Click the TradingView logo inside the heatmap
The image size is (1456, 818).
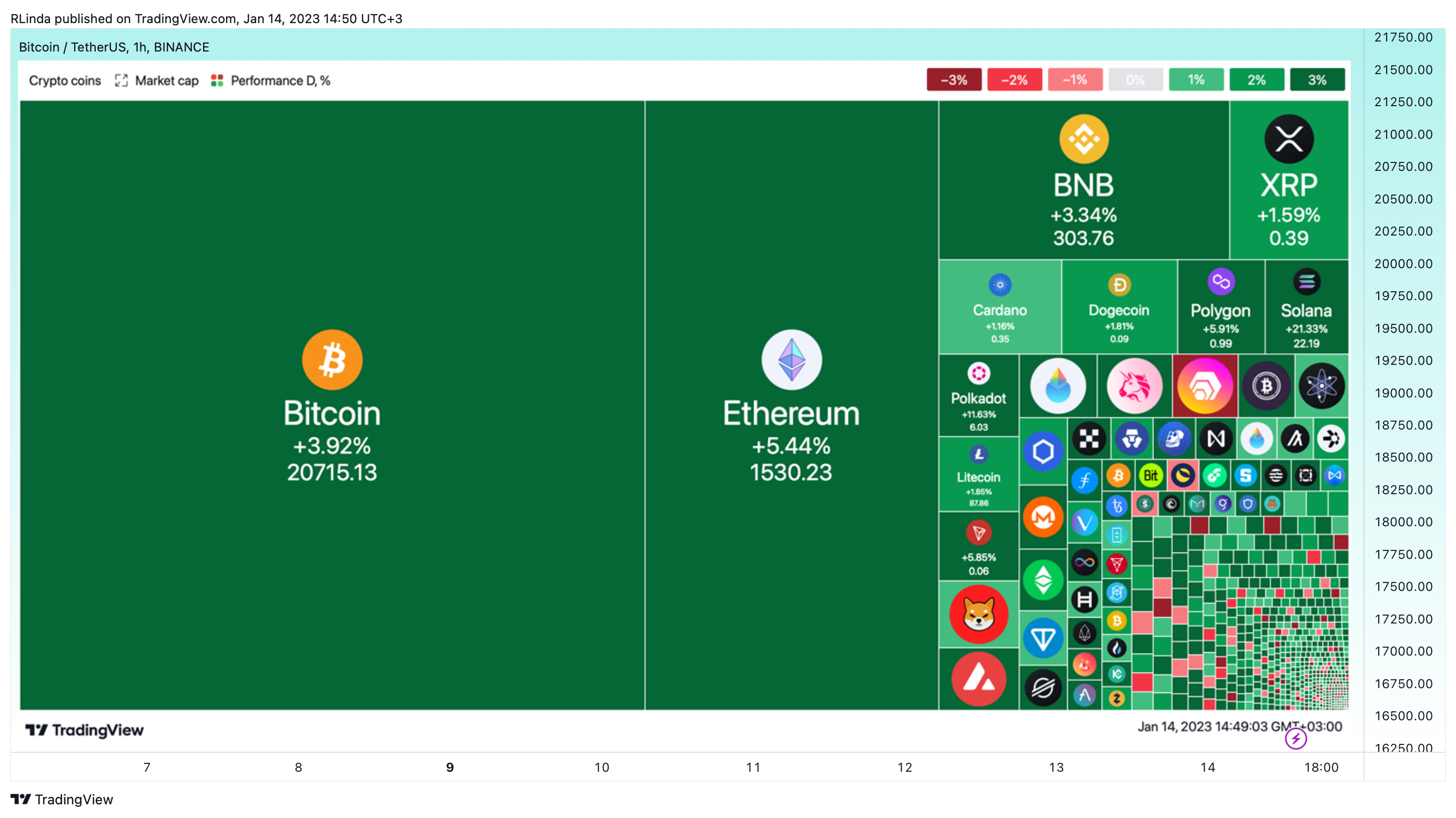[84, 730]
